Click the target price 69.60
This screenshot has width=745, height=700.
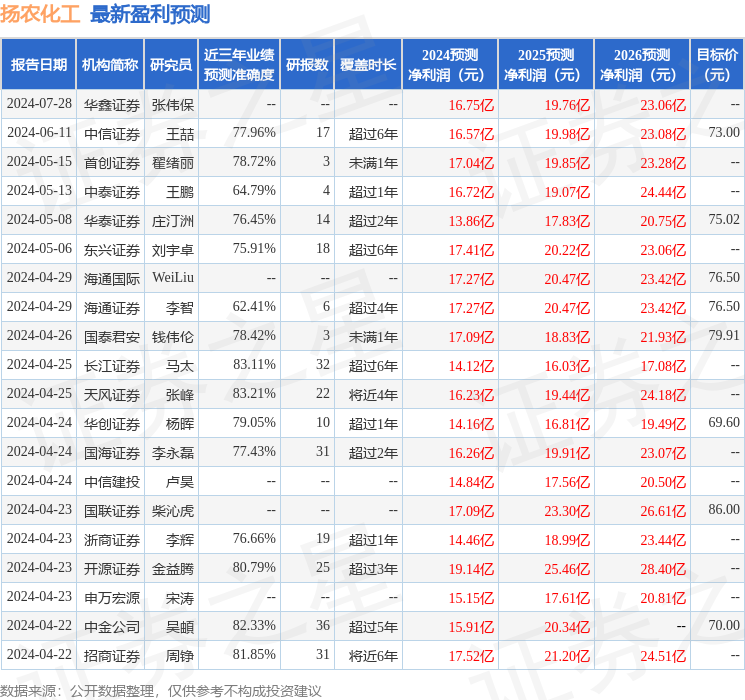pyautogui.click(x=724, y=422)
